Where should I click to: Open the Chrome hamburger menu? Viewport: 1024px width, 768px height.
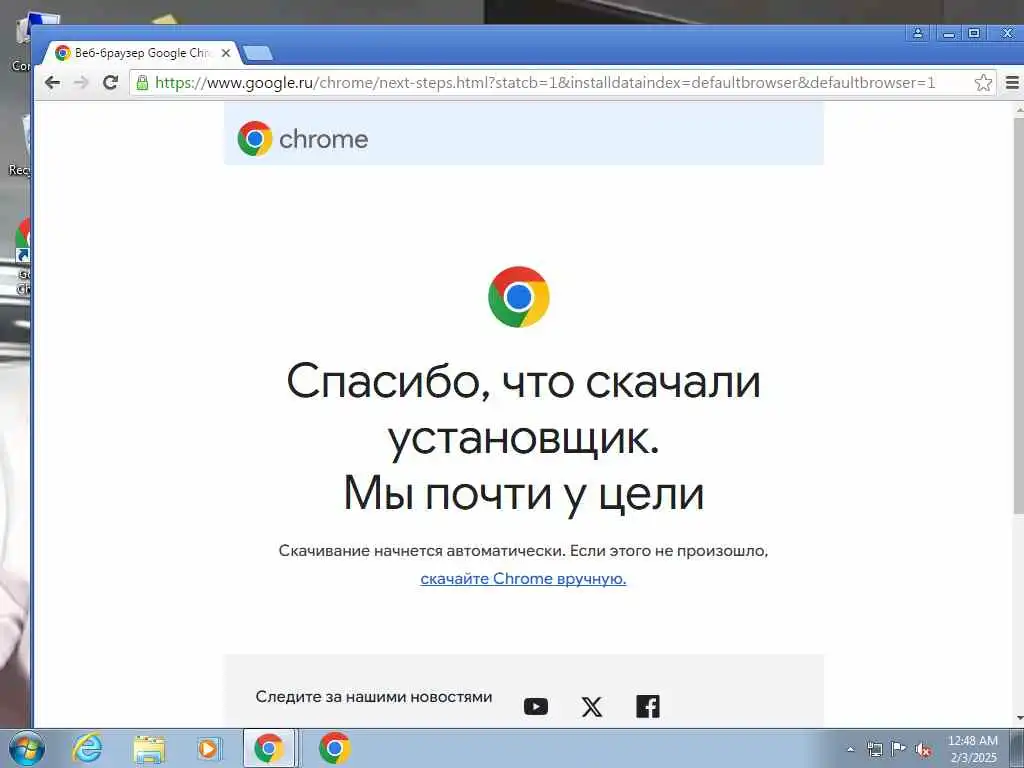coord(1012,82)
